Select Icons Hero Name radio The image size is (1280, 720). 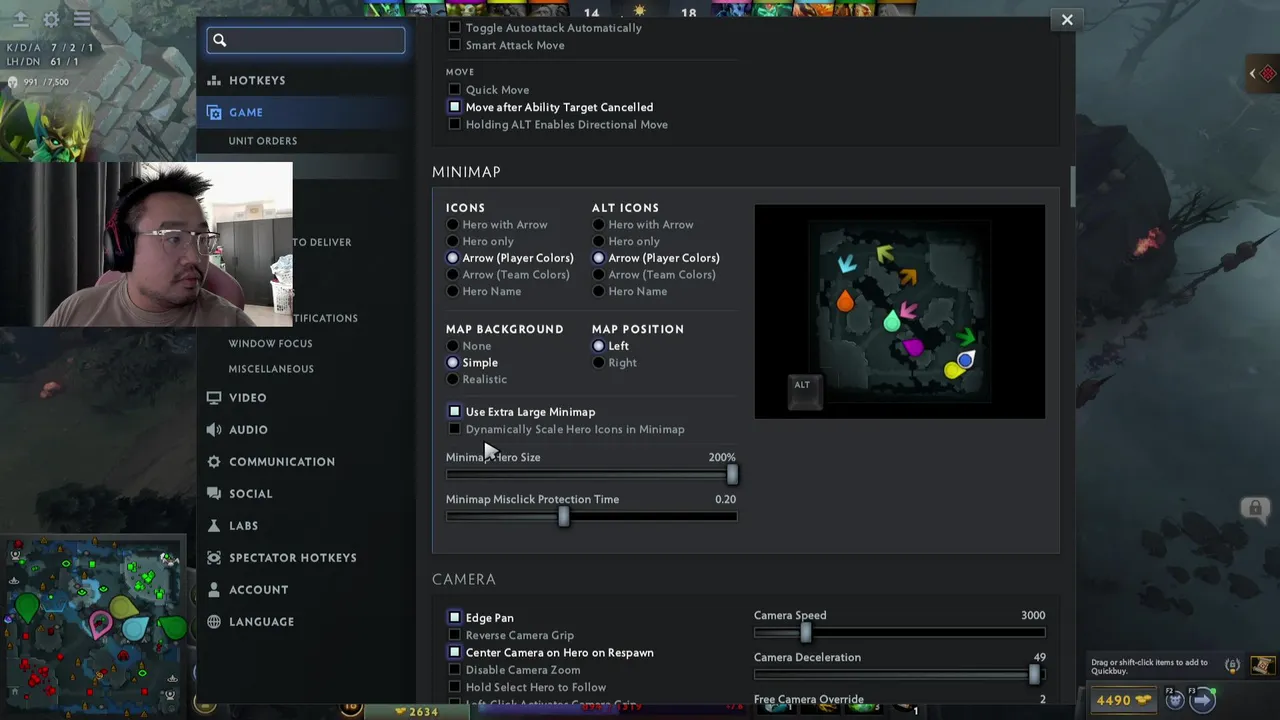tap(453, 291)
